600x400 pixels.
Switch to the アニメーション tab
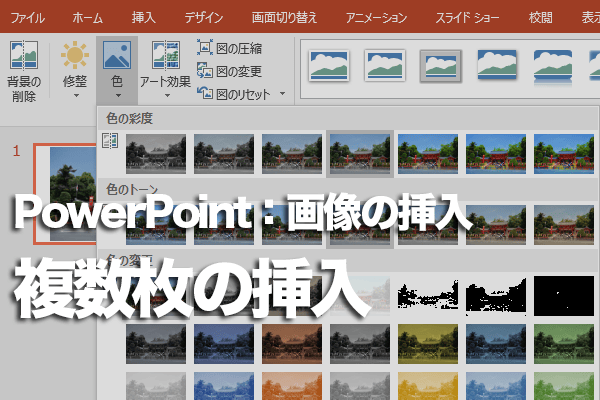(x=376, y=17)
